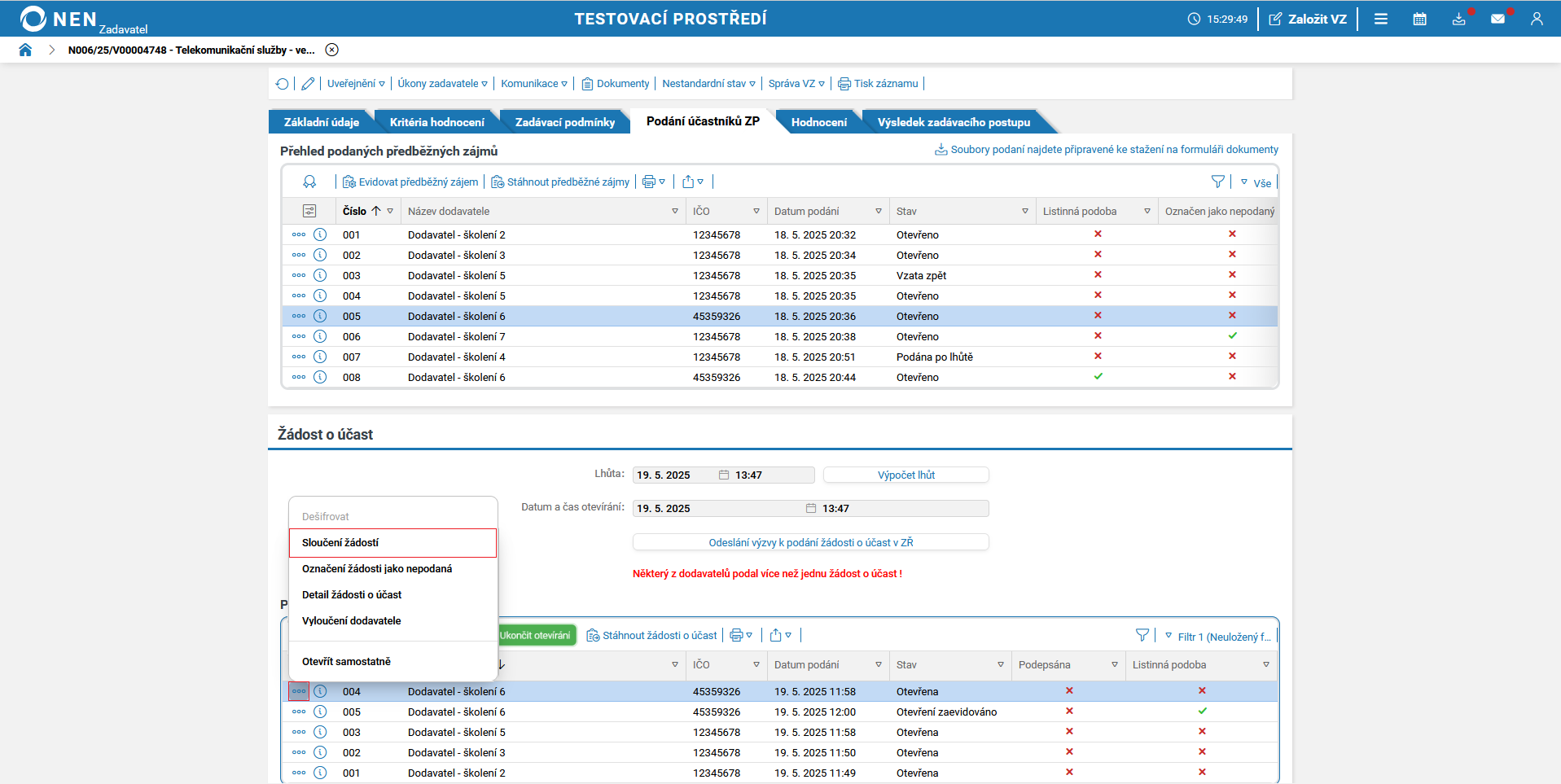Switch to the Hodnocení tab
Viewport: 1561px width, 784px height.
click(x=818, y=122)
